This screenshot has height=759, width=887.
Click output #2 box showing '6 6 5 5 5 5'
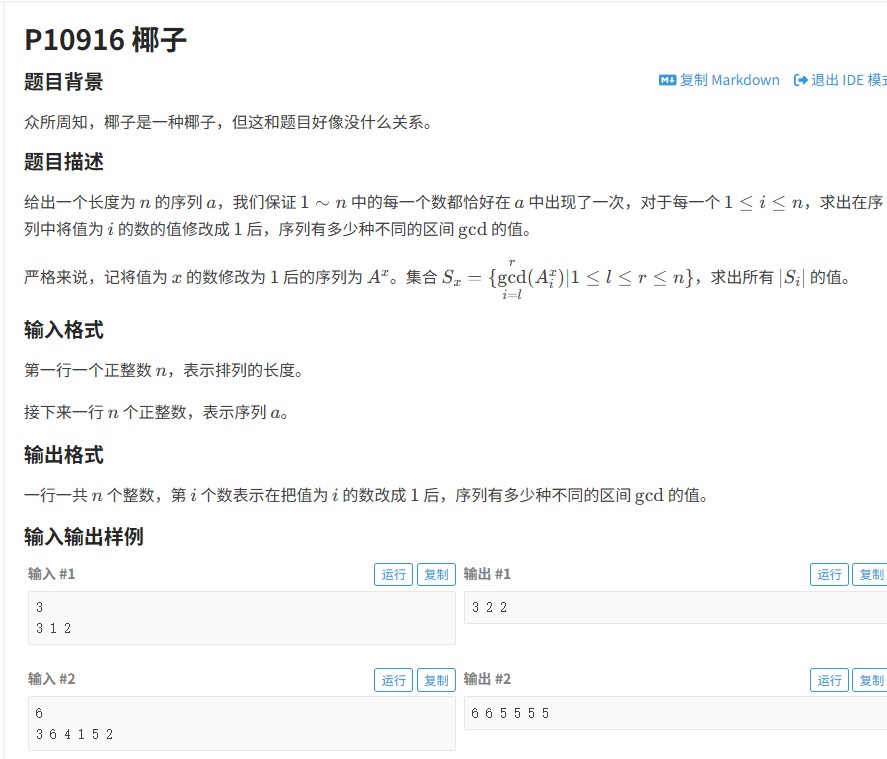click(x=675, y=713)
